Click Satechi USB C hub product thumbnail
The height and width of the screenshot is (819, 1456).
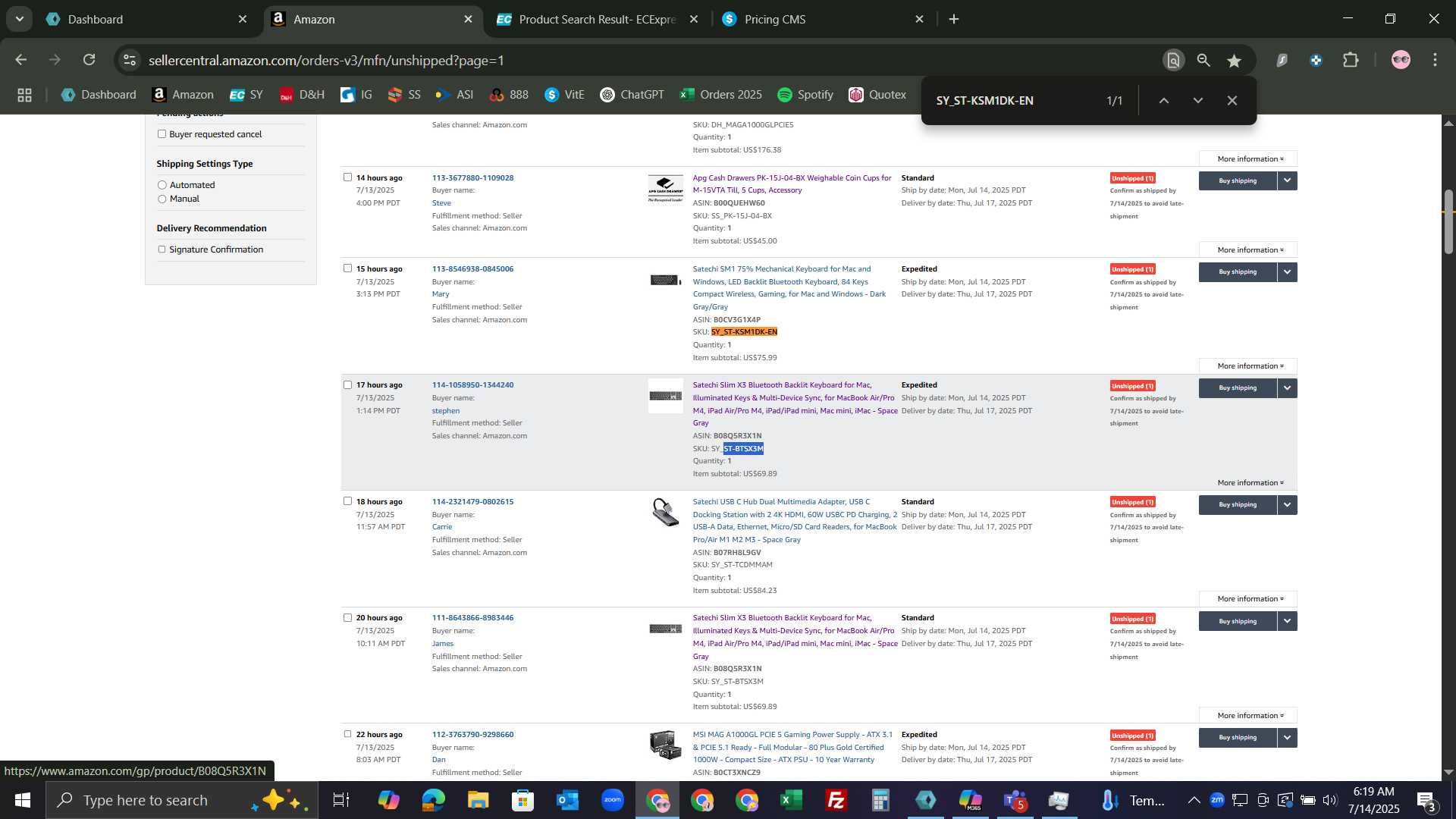coord(665,512)
